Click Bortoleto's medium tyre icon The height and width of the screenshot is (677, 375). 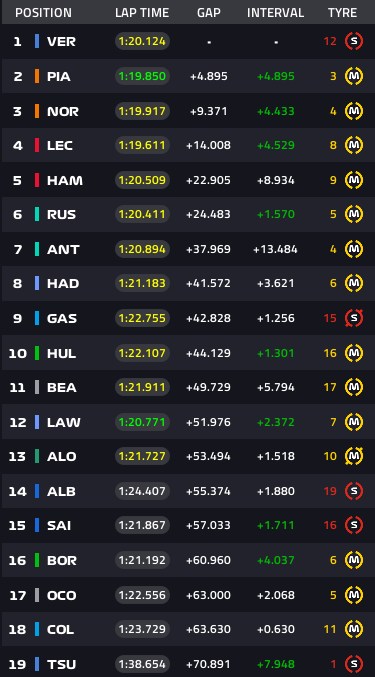point(354,560)
